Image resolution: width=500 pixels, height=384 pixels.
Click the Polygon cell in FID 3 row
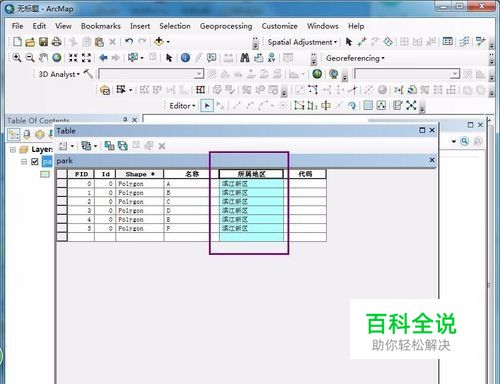point(140,210)
